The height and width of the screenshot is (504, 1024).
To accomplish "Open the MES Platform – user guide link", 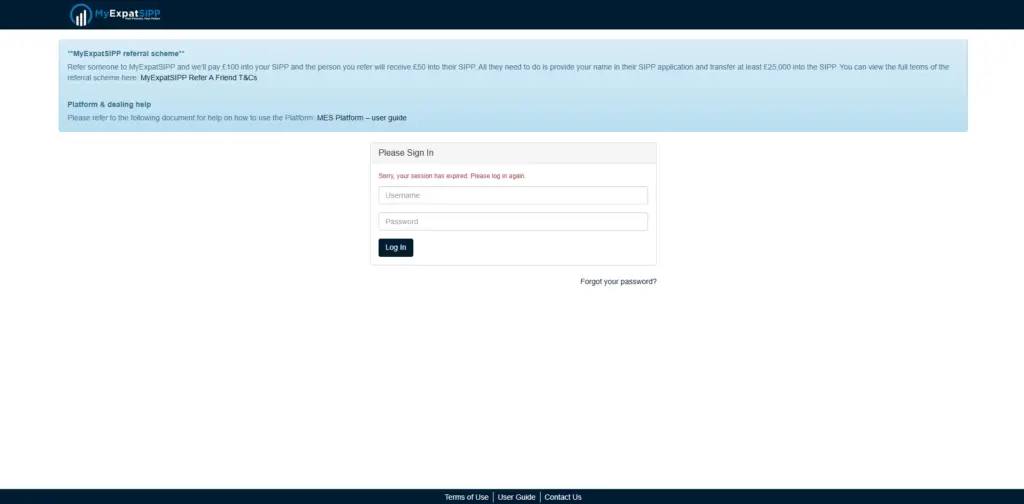I will pyautogui.click(x=362, y=118).
